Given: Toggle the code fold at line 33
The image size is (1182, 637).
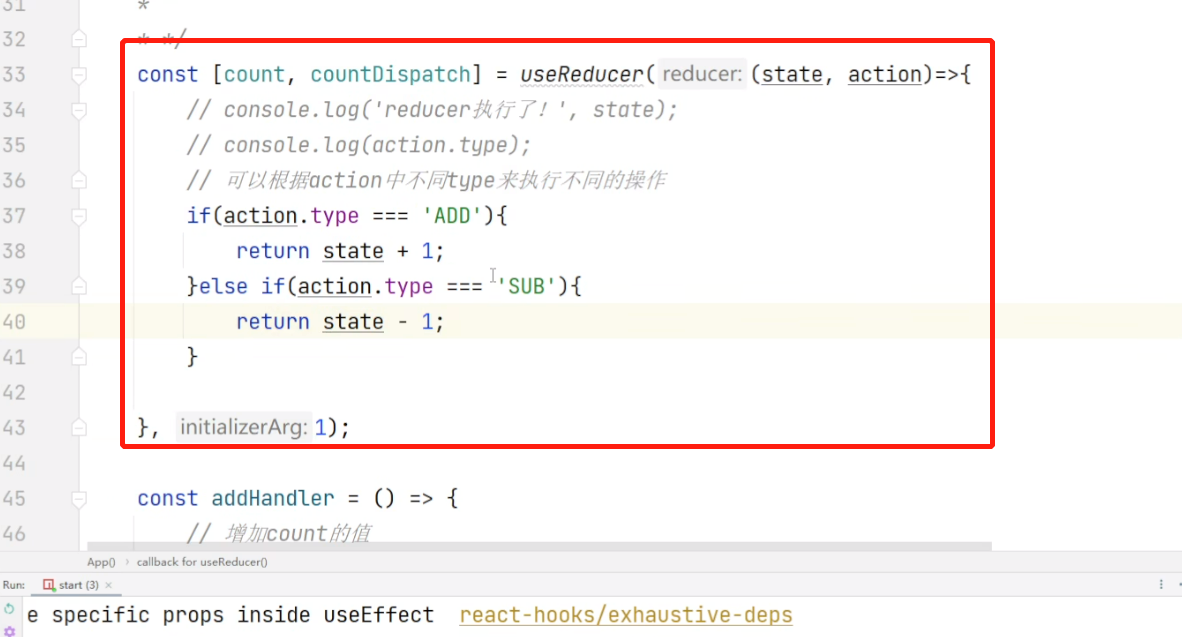Looking at the screenshot, I should (80, 73).
